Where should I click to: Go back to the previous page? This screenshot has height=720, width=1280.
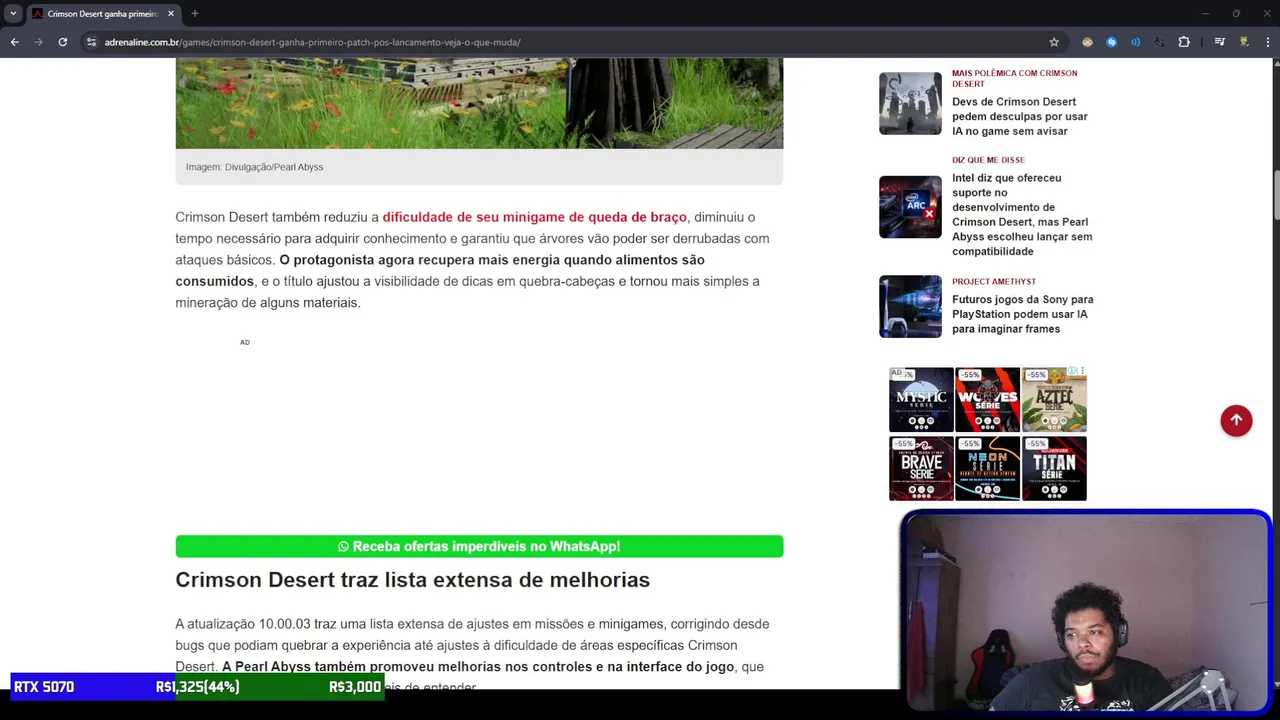coord(14,42)
